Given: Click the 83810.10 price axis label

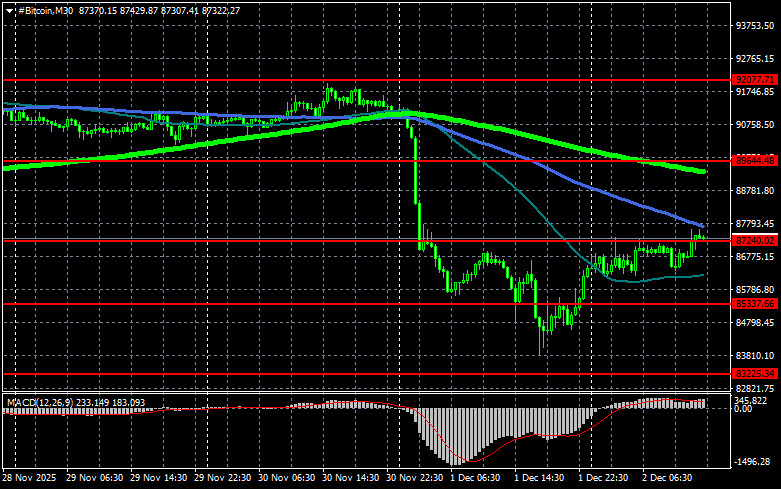Looking at the screenshot, I should coord(755,356).
